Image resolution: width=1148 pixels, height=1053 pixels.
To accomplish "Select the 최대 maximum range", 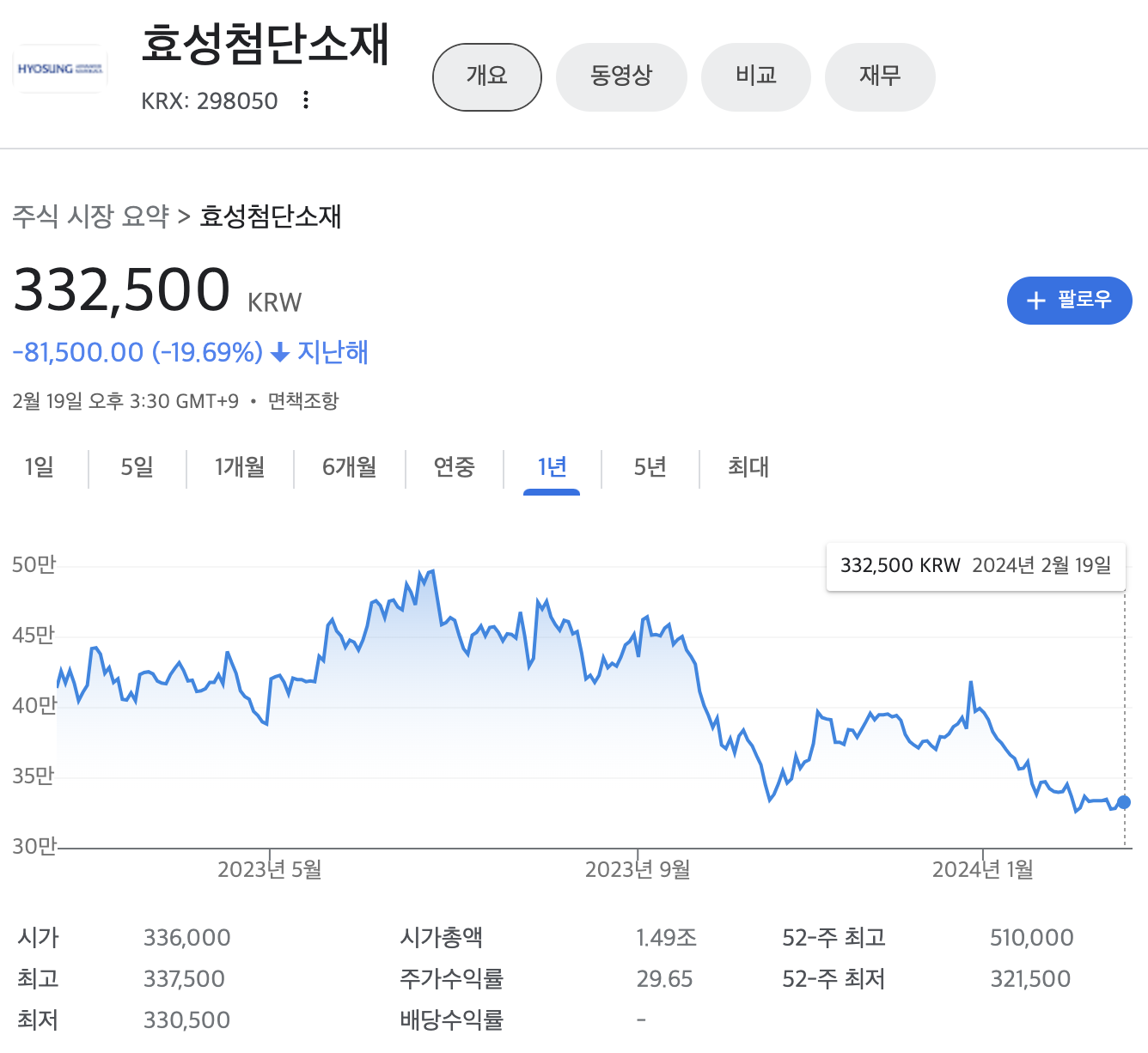I will [x=748, y=467].
